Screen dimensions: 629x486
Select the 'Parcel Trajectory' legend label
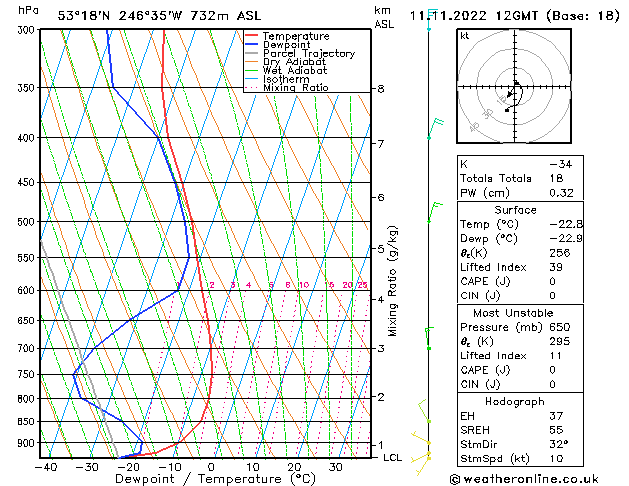tap(309, 53)
